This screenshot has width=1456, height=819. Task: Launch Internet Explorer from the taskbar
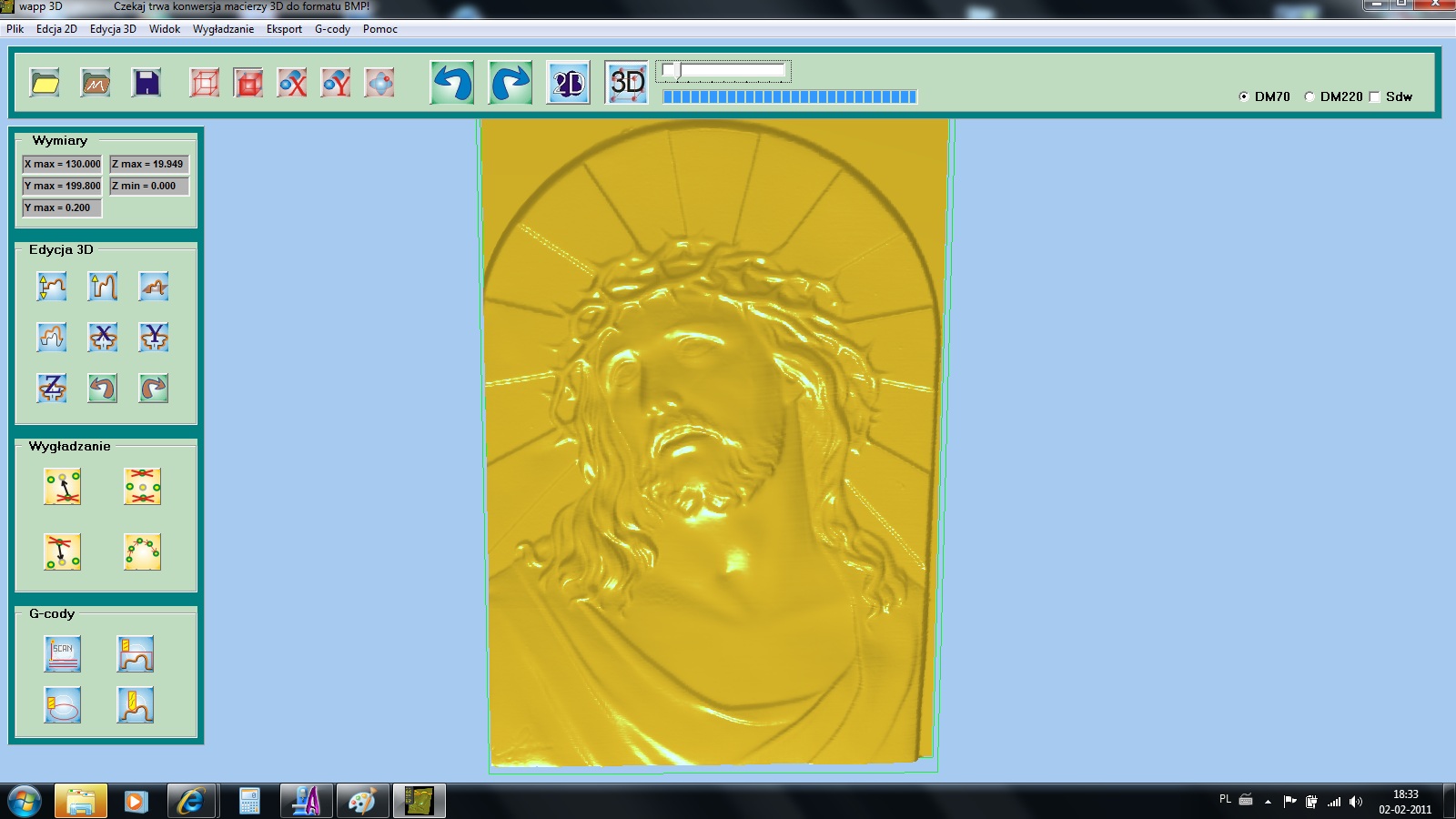(191, 801)
